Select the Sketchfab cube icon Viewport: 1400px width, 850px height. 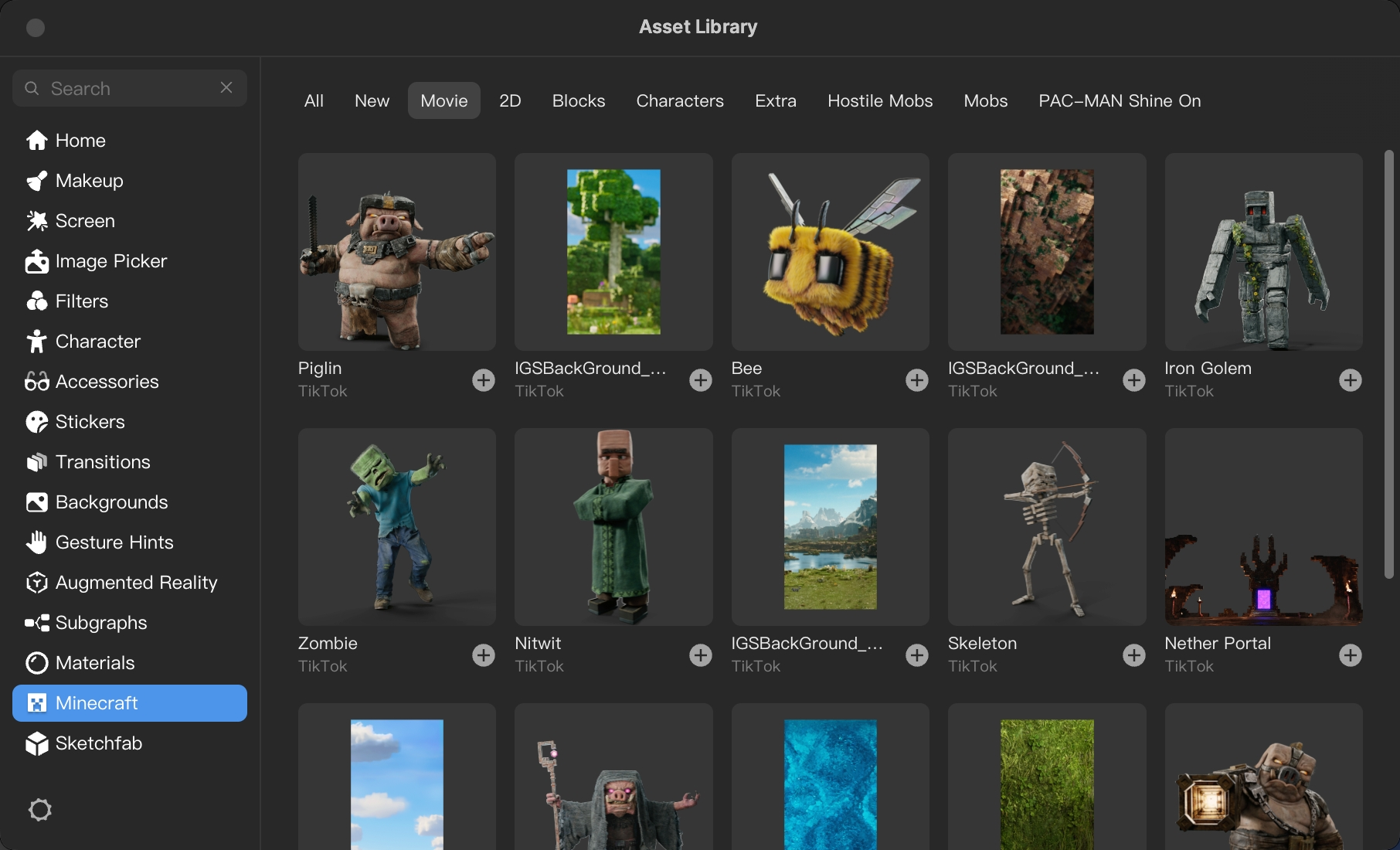pos(36,743)
